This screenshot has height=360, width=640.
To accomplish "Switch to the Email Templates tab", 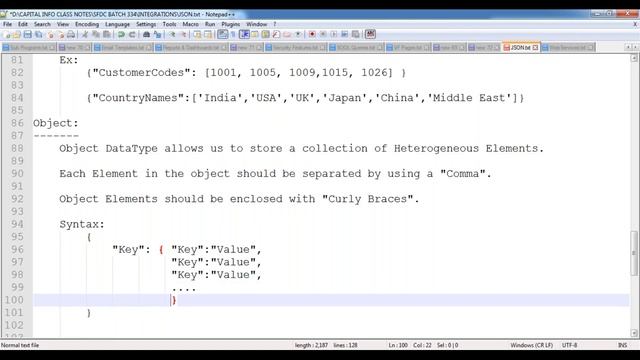I will click(x=123, y=48).
